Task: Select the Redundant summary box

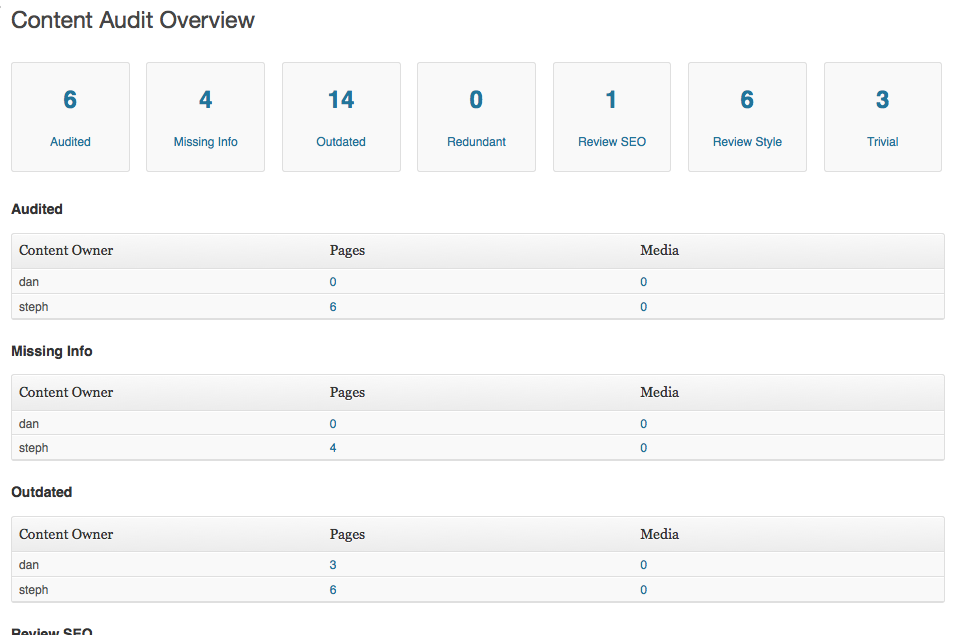Action: pos(476,116)
